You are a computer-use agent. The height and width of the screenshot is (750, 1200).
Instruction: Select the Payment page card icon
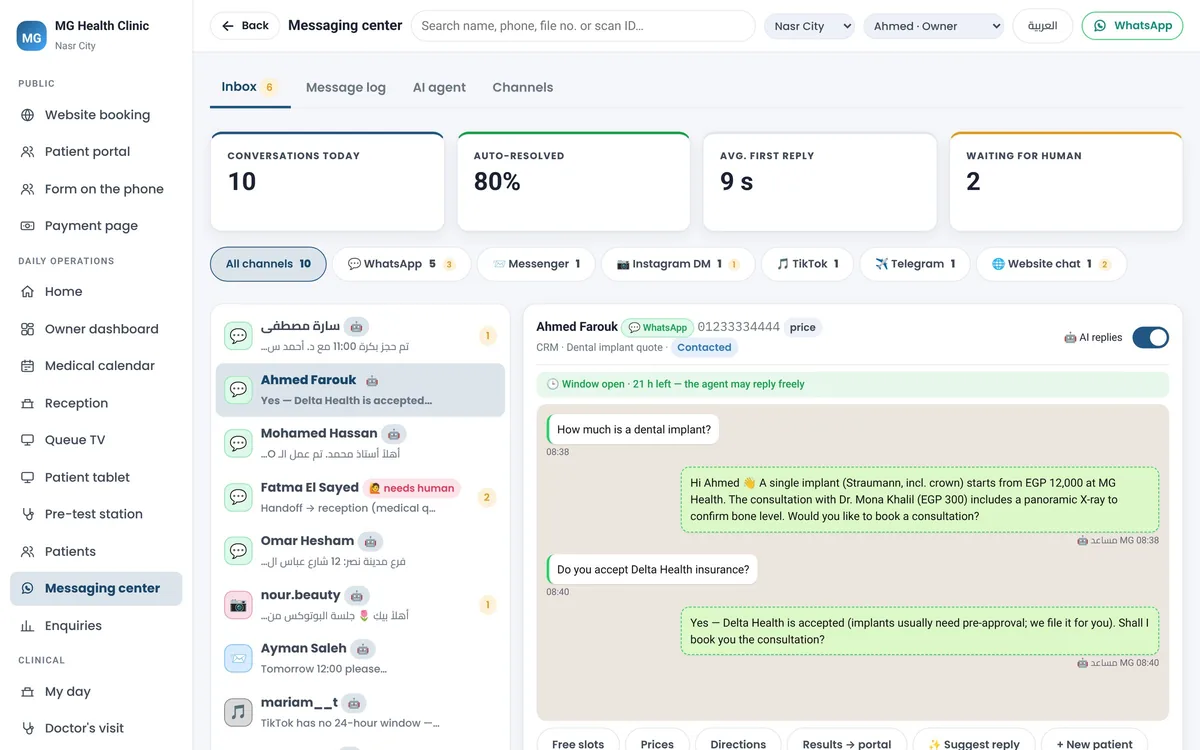click(x=27, y=226)
